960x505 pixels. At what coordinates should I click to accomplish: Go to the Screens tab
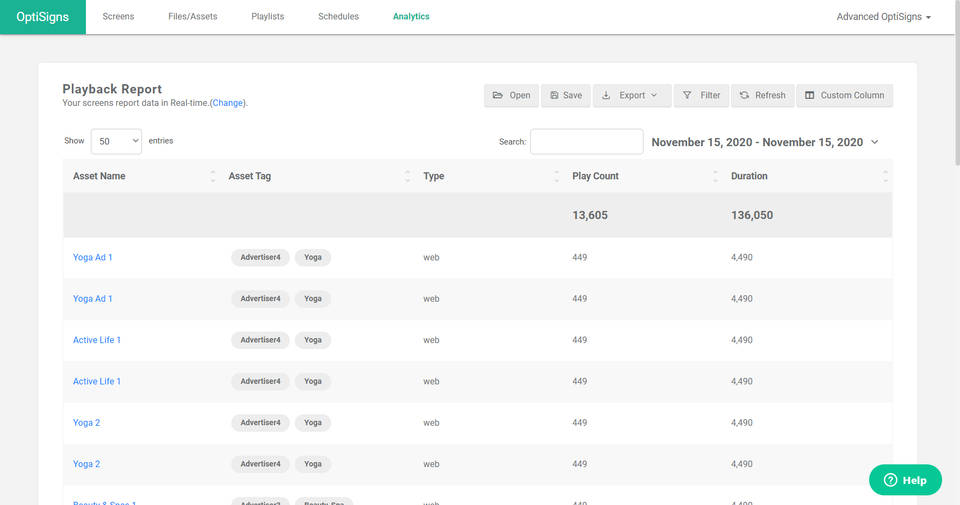pyautogui.click(x=118, y=17)
